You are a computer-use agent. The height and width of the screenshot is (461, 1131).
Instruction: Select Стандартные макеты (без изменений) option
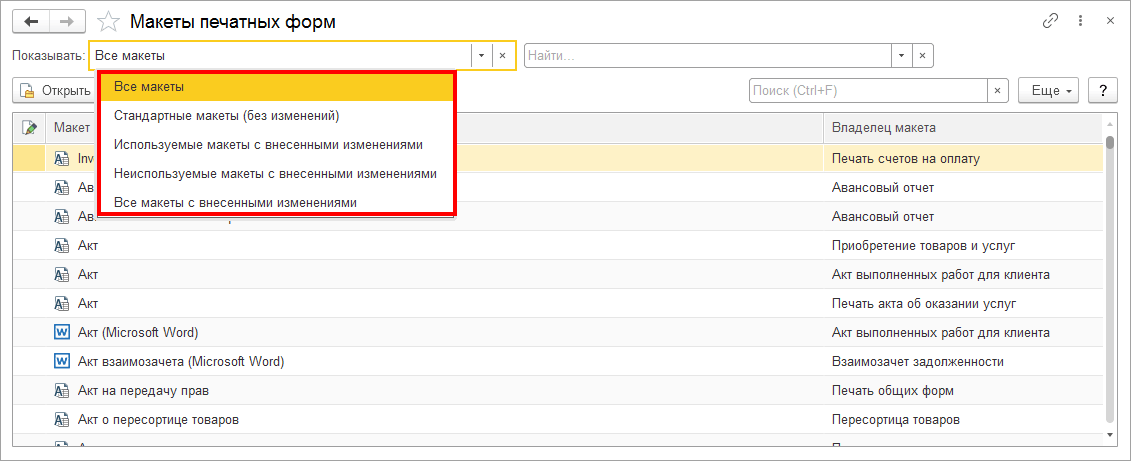[227, 116]
